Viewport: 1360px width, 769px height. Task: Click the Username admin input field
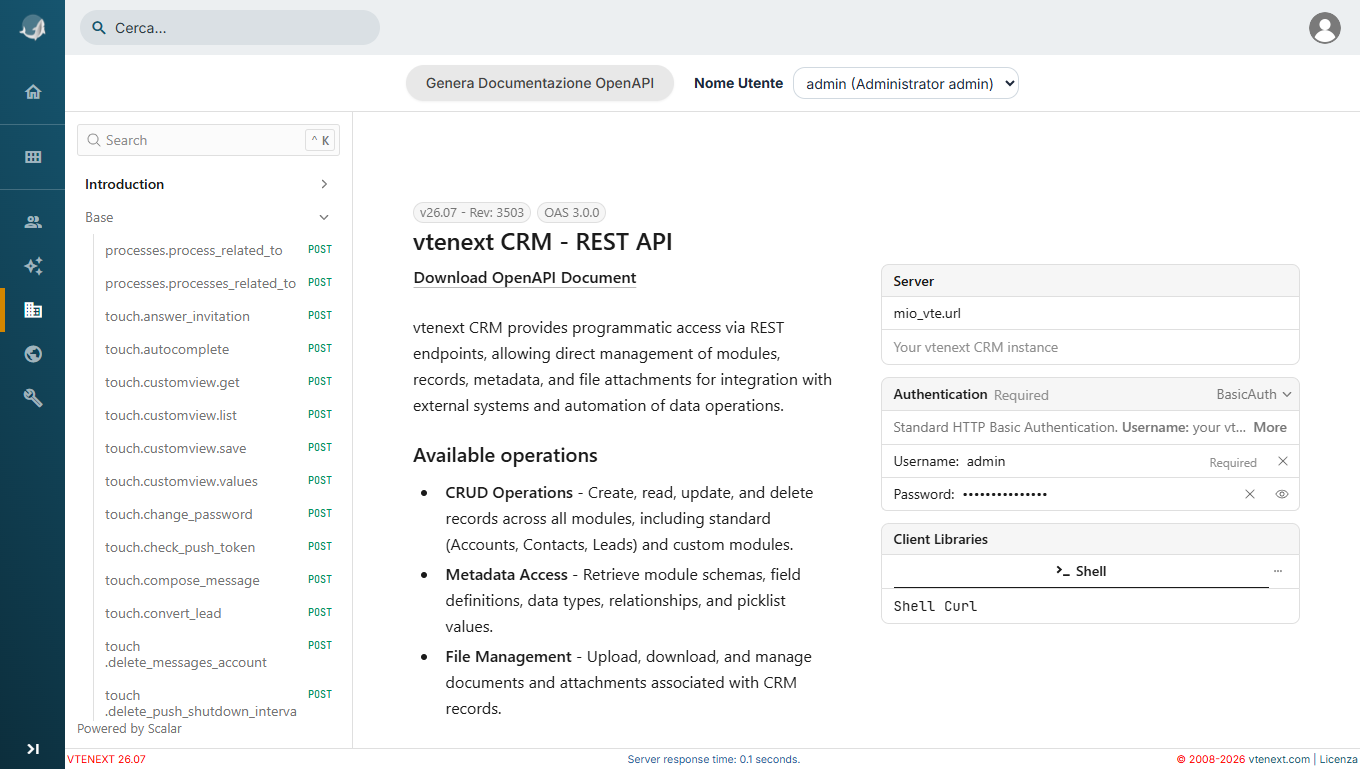[1085, 461]
